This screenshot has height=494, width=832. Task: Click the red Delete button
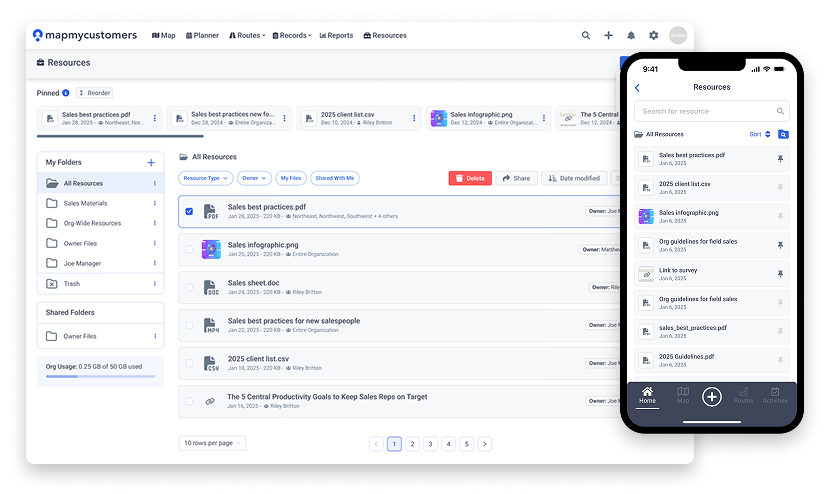point(470,178)
